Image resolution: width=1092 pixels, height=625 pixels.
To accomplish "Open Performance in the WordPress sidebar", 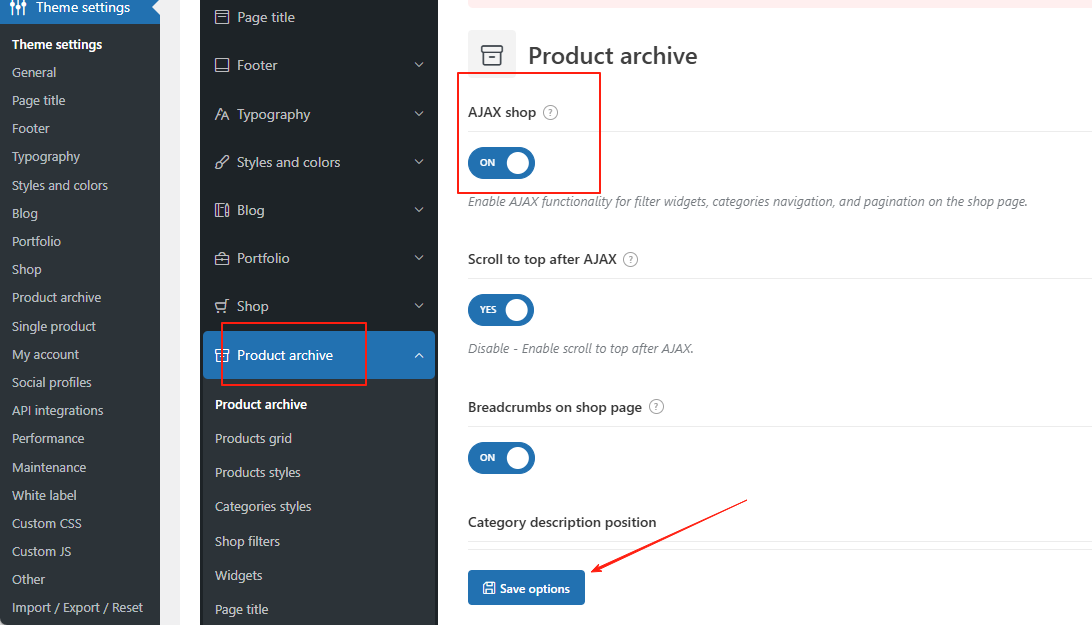I will click(48, 438).
